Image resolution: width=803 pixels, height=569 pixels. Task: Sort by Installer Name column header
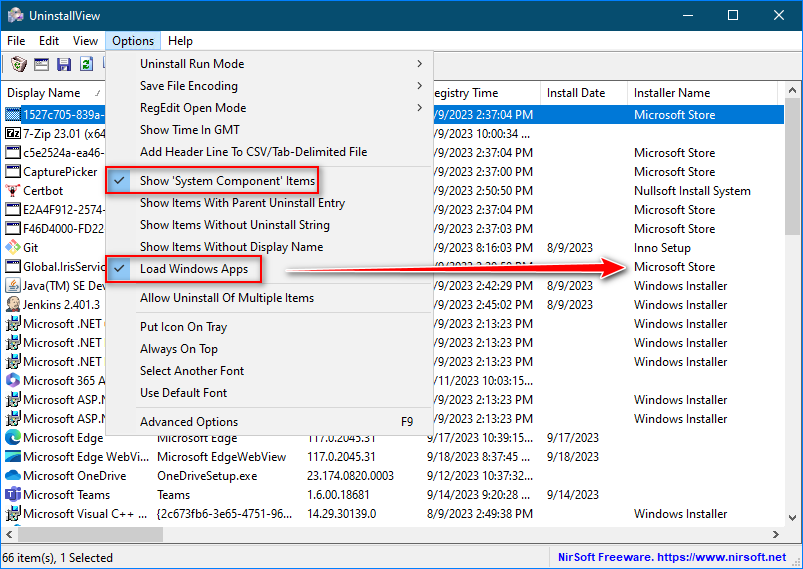click(x=702, y=93)
